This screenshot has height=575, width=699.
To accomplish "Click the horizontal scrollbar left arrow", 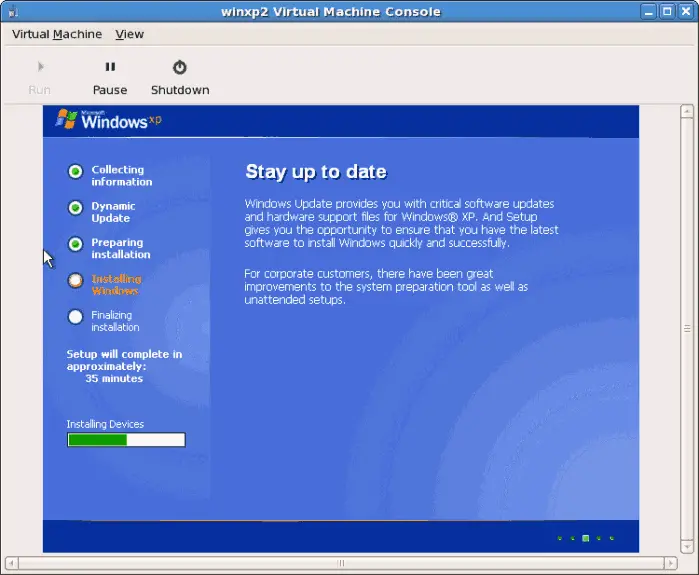I will point(10,563).
